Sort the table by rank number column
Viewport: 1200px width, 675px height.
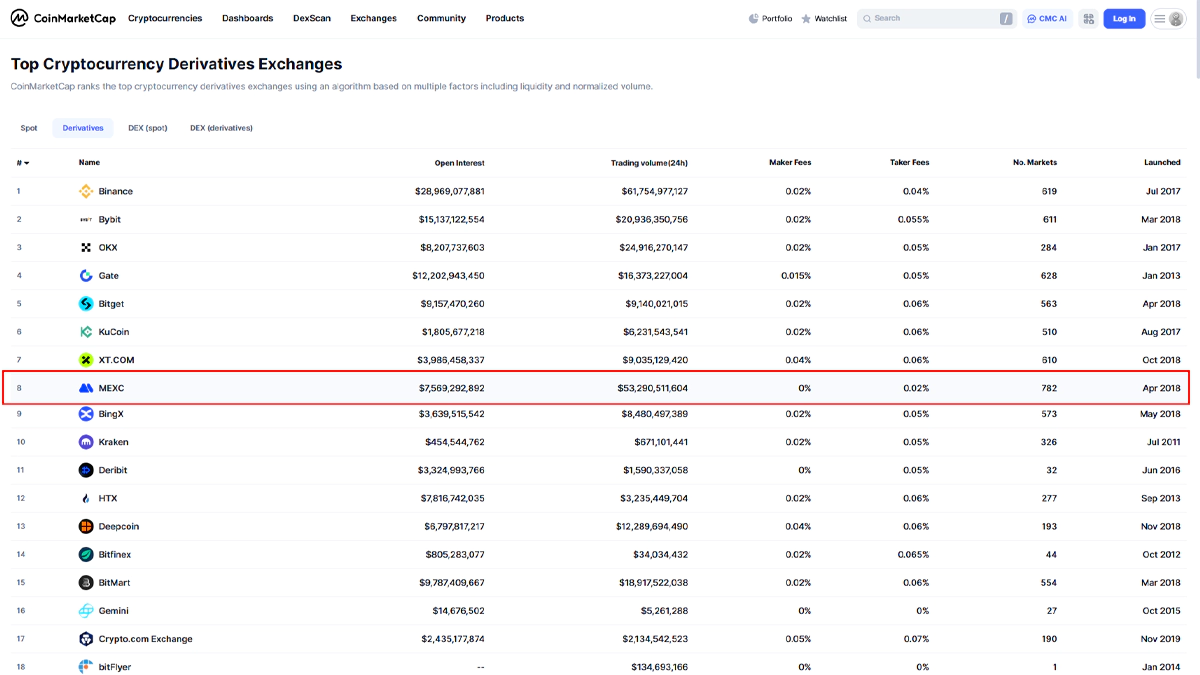click(x=22, y=163)
